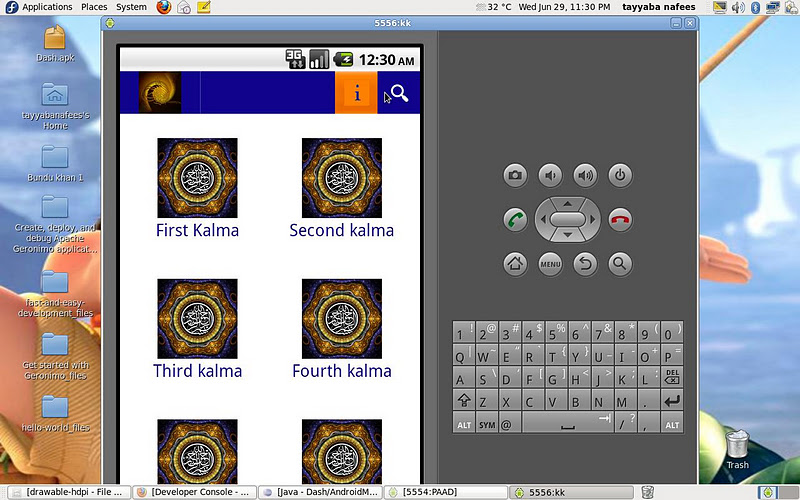This screenshot has height=500, width=800.
Task: Switch to 5554:PAAD taskbar window
Action: [446, 492]
